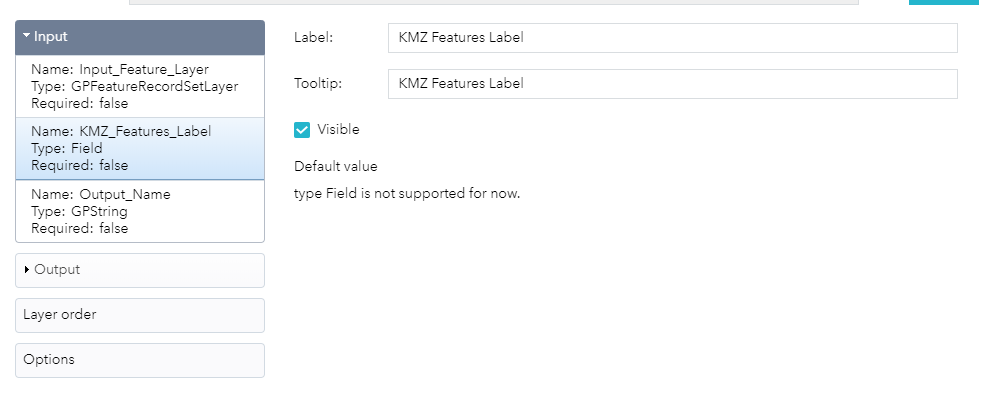This screenshot has height=400, width=987.
Task: Click the 'Label:' field caption
Action: coord(313,38)
